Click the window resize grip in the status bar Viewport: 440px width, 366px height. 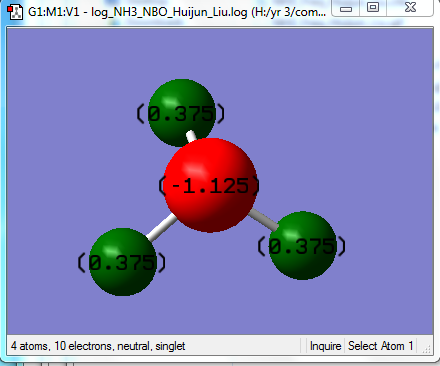(x=427, y=349)
